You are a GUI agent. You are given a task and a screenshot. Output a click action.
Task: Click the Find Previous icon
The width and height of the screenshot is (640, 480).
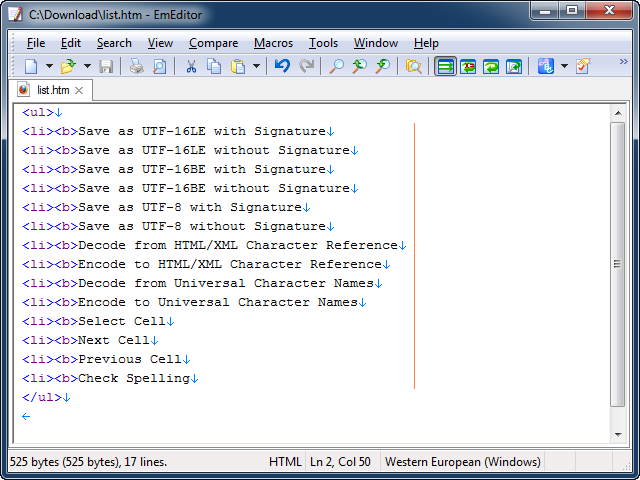coord(360,66)
